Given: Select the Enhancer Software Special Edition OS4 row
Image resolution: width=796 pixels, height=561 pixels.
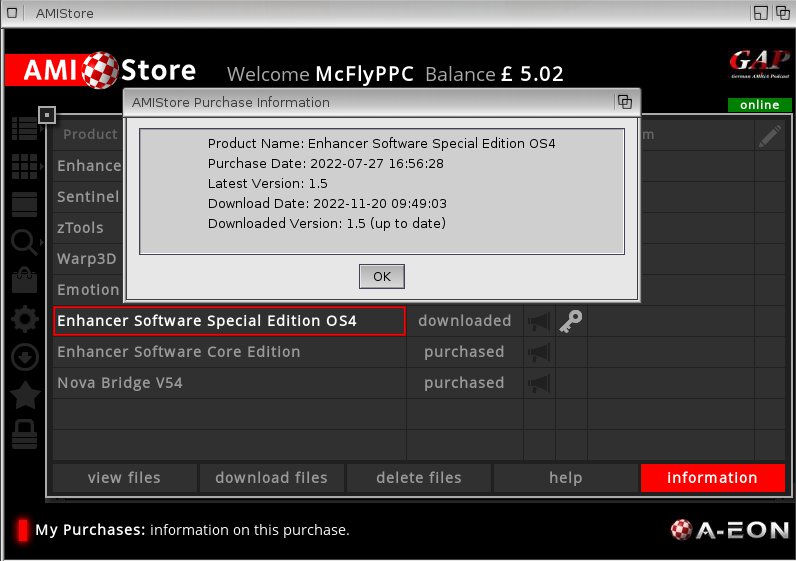Looking at the screenshot, I should tap(229, 321).
